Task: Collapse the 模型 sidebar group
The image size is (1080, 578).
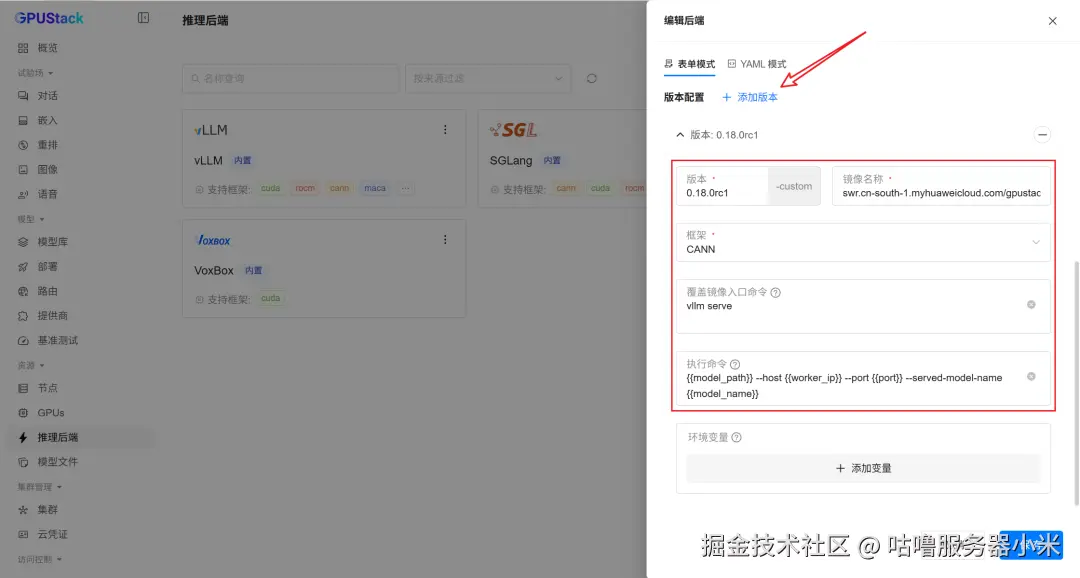Action: tap(30, 219)
